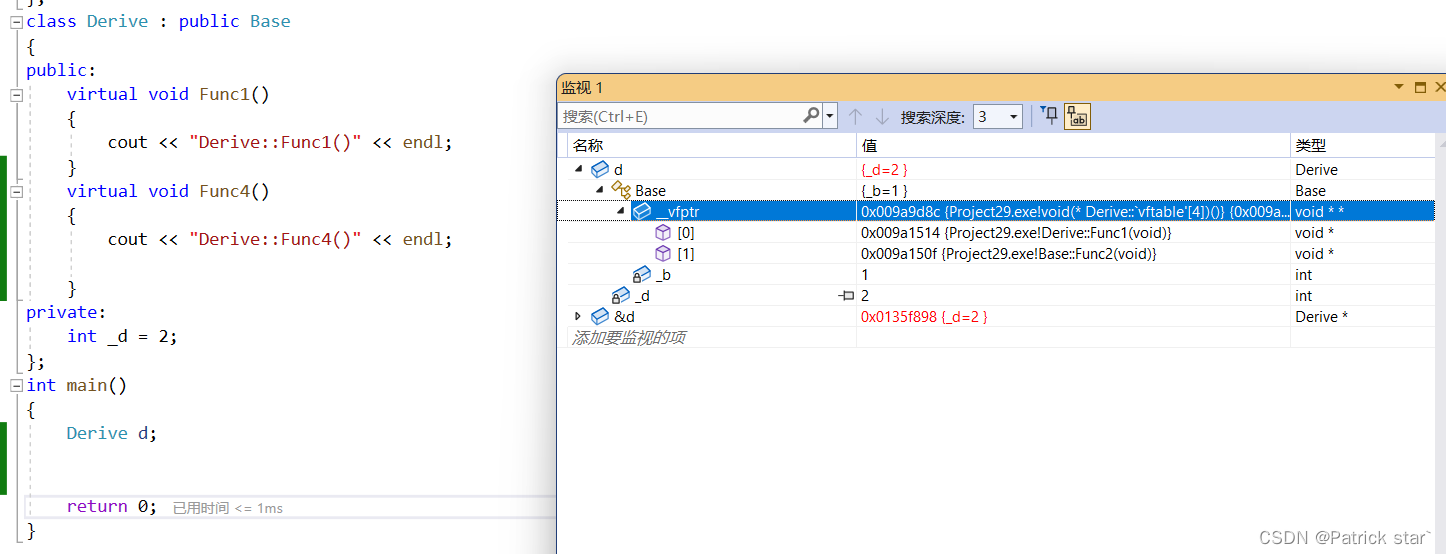Viewport: 1446px width, 554px height.
Task: Click the 'return 0;' code line
Action: click(112, 506)
